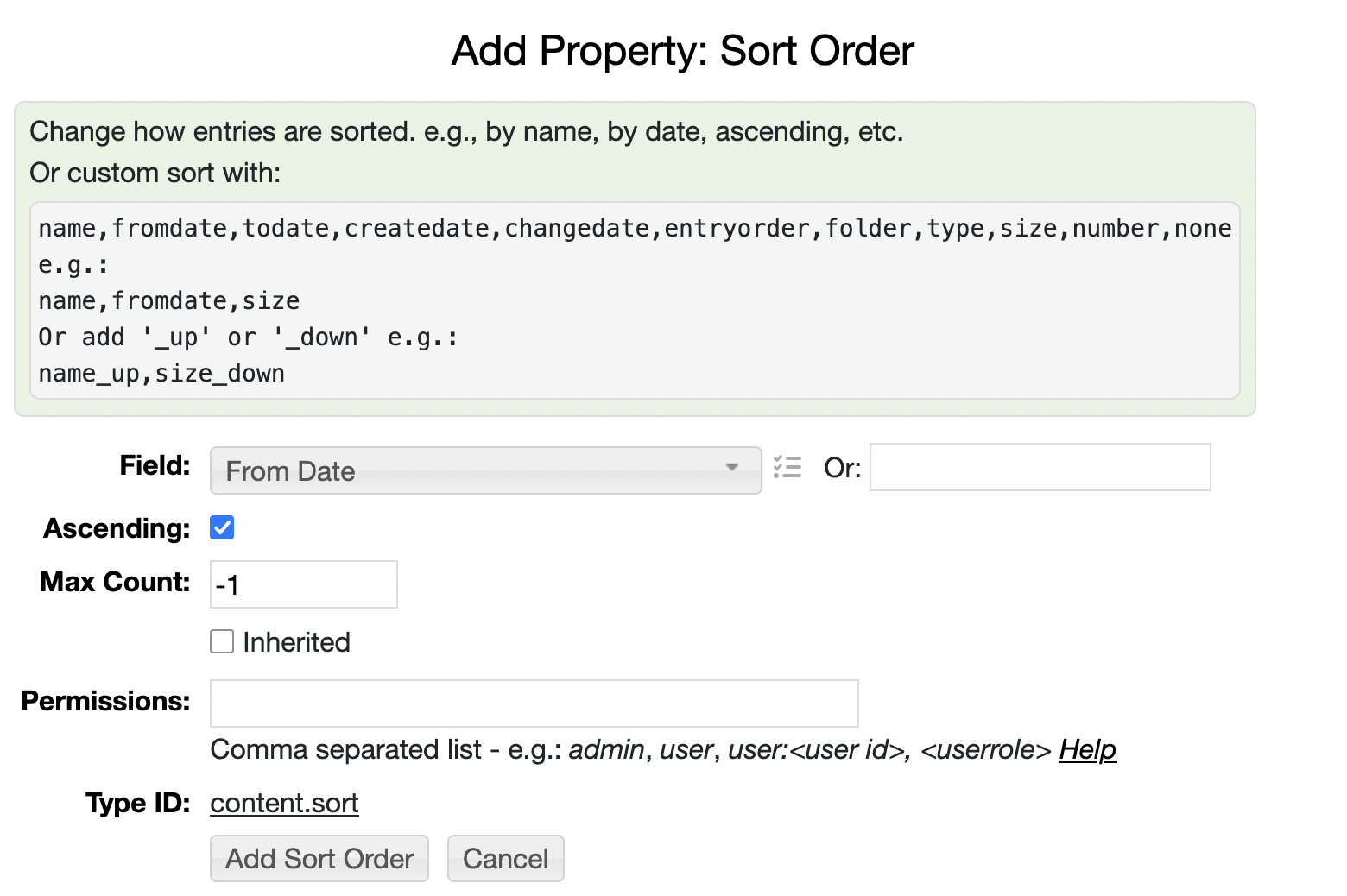Focus the Max Count input box
The height and width of the screenshot is (896, 1347).
(303, 584)
